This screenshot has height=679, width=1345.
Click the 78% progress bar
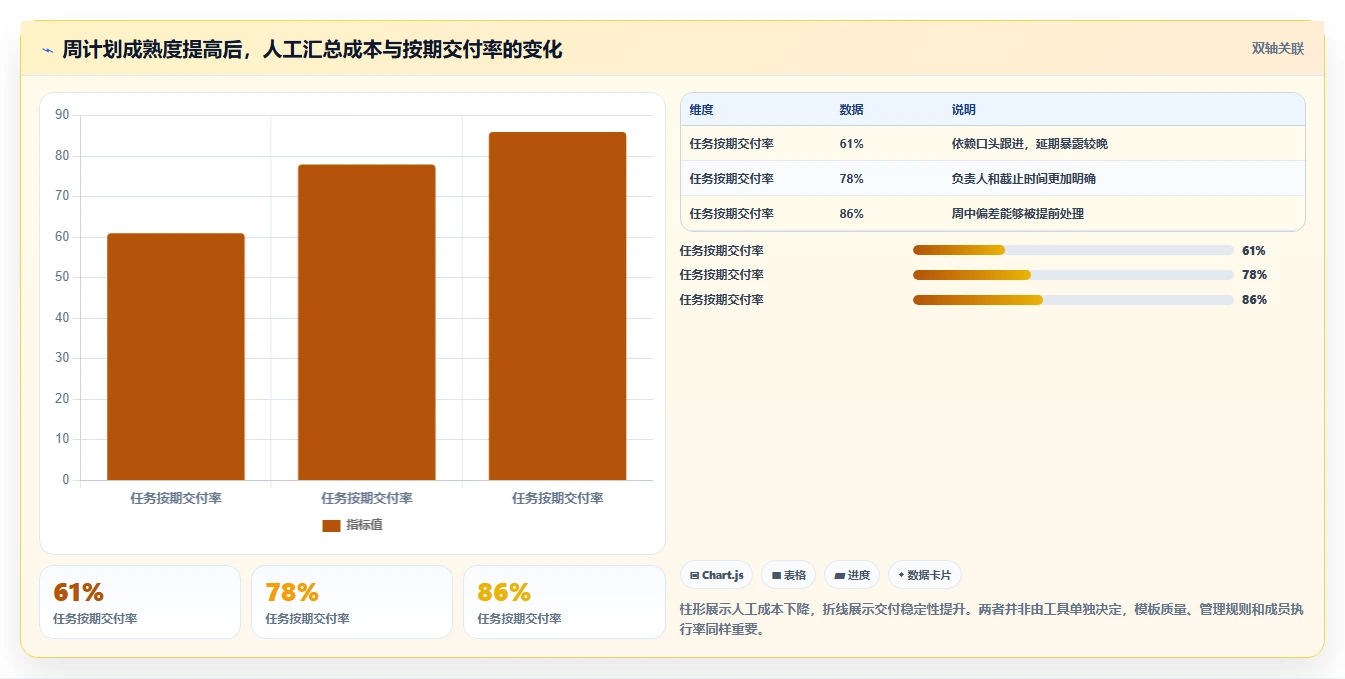1073,275
